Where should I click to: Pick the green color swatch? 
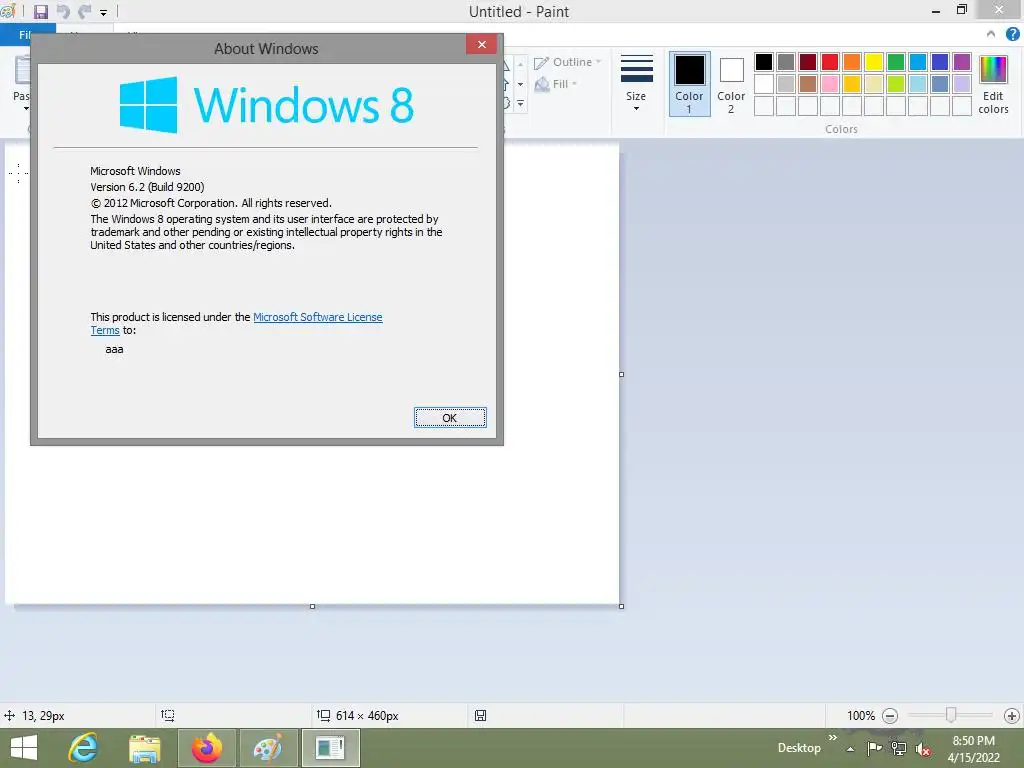[x=896, y=62]
